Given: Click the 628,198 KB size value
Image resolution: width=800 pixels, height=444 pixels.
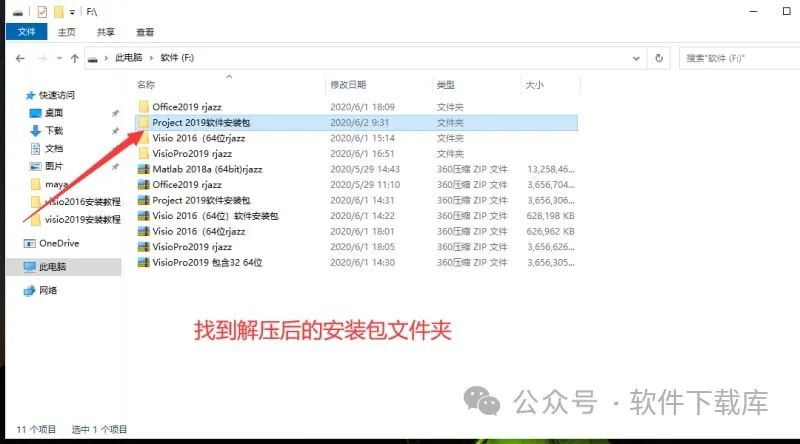Looking at the screenshot, I should pyautogui.click(x=551, y=216).
